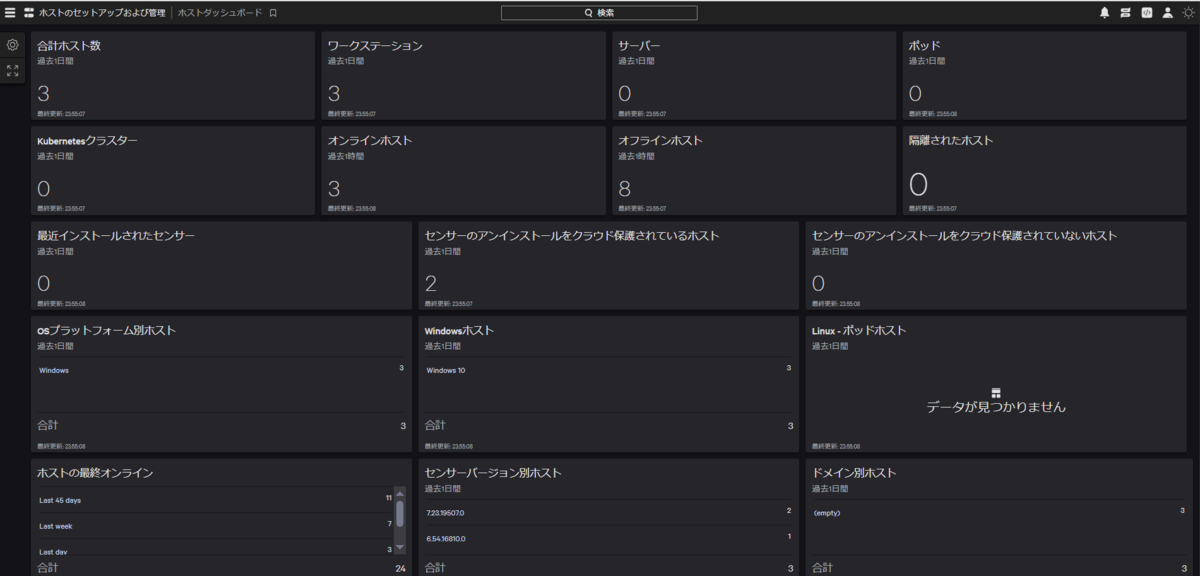Open the notifications bell

click(1105, 13)
